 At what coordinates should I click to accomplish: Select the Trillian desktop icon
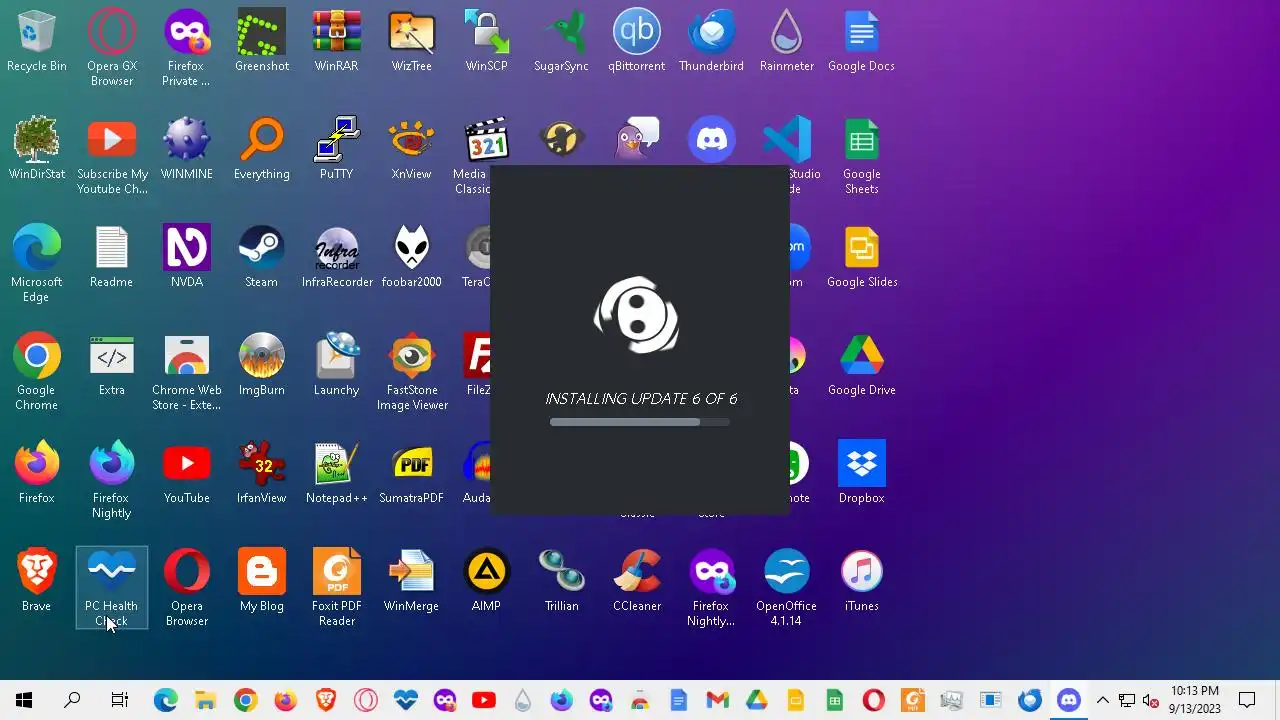[x=561, y=582]
